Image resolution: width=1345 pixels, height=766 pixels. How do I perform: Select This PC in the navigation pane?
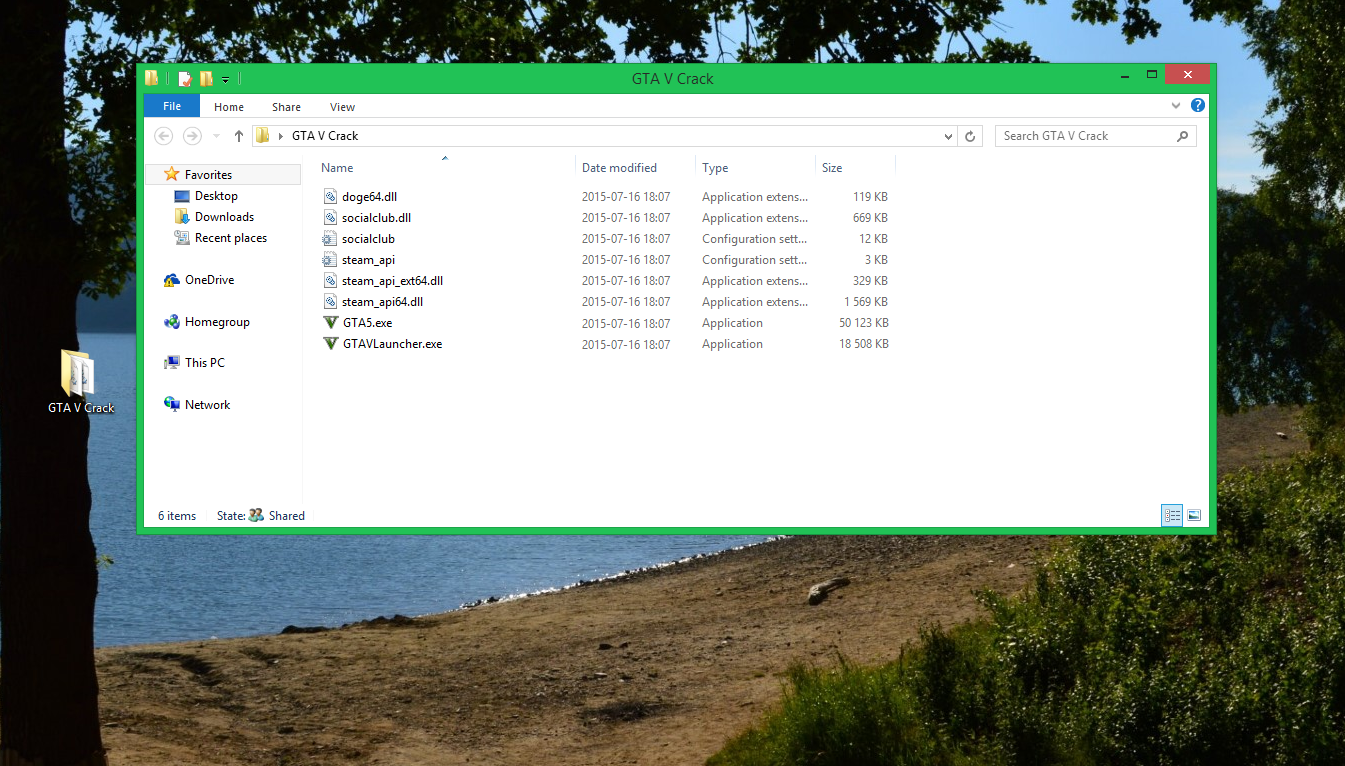204,363
